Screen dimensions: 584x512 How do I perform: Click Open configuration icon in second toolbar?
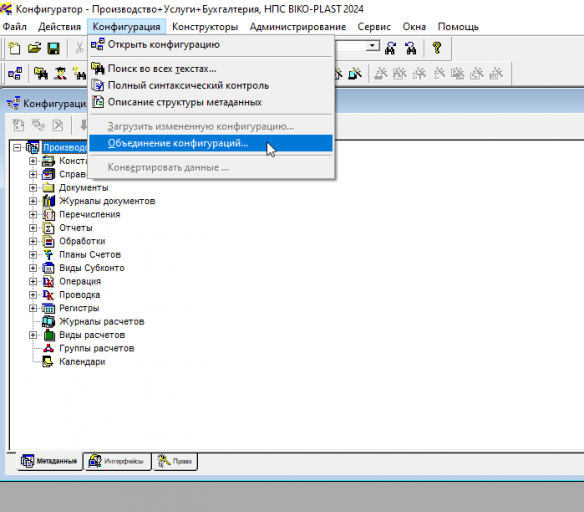click(x=15, y=73)
